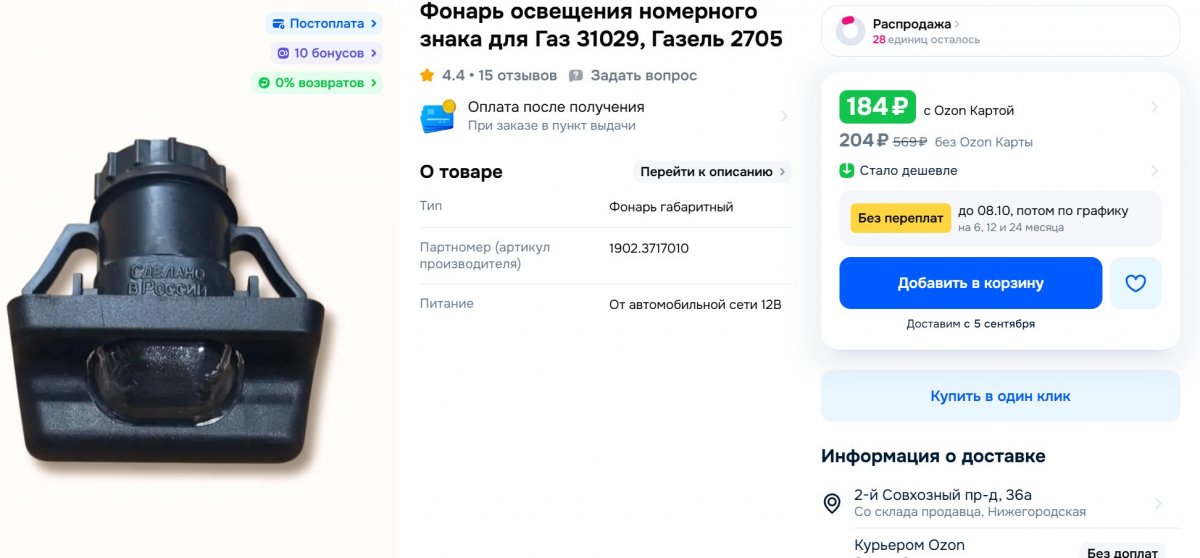
Task: Jump to description via Перейти к описанию
Action: pos(712,172)
